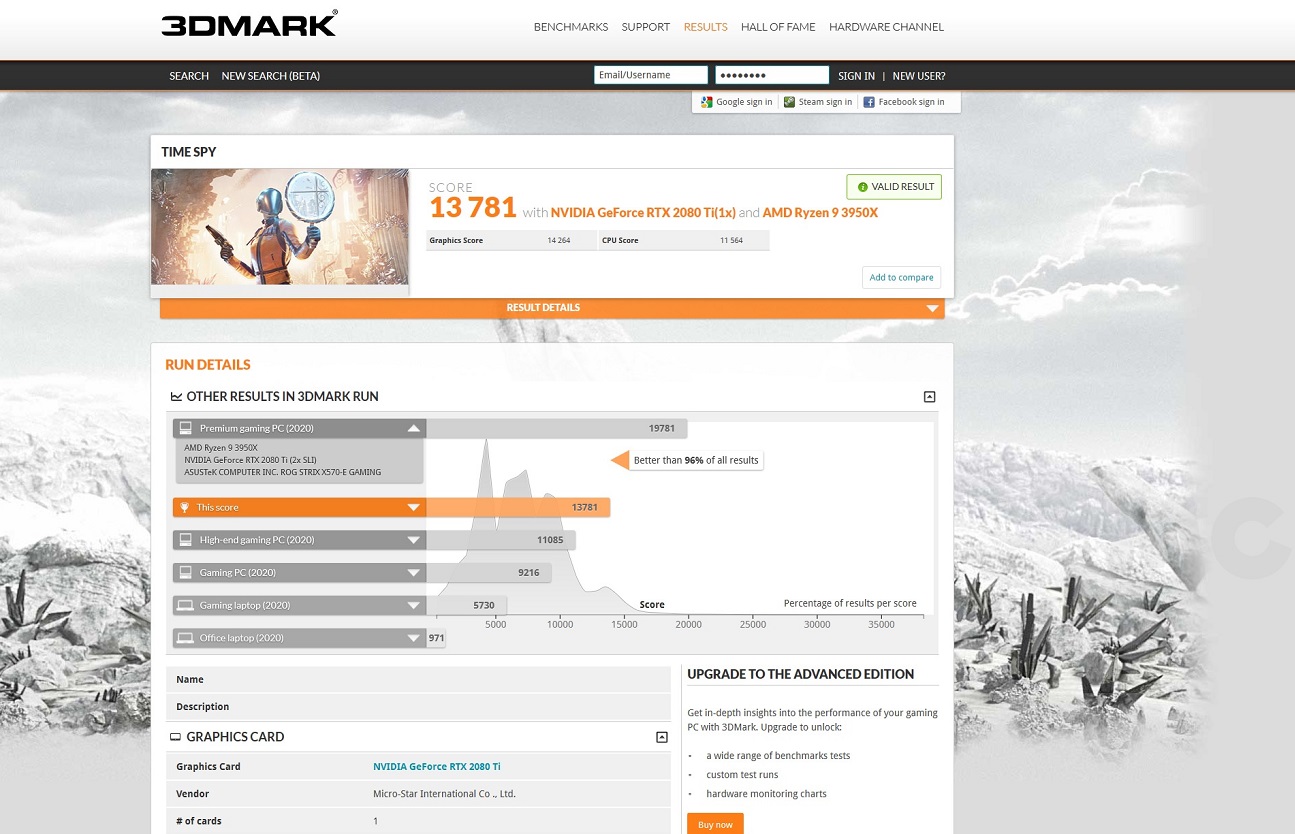Viewport: 1295px width, 834px height.
Task: Click the Facebook sign in icon
Action: click(x=869, y=102)
